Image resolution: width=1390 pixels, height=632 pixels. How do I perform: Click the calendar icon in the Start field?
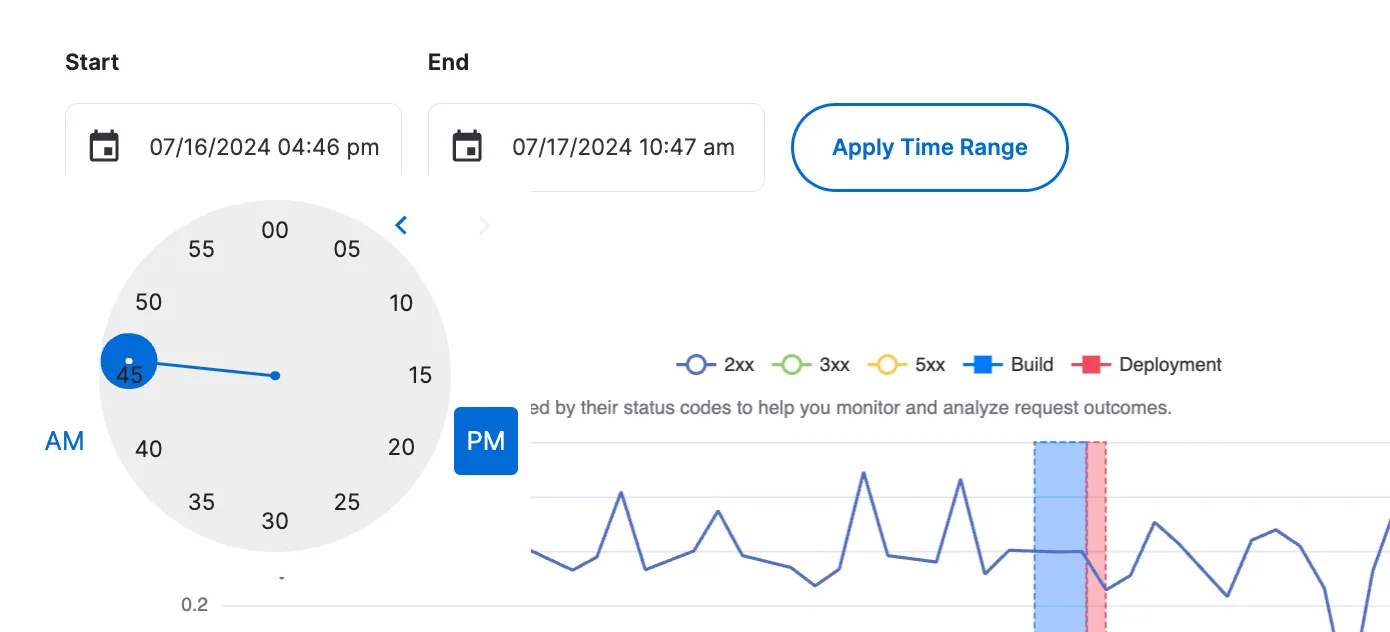pyautogui.click(x=103, y=146)
